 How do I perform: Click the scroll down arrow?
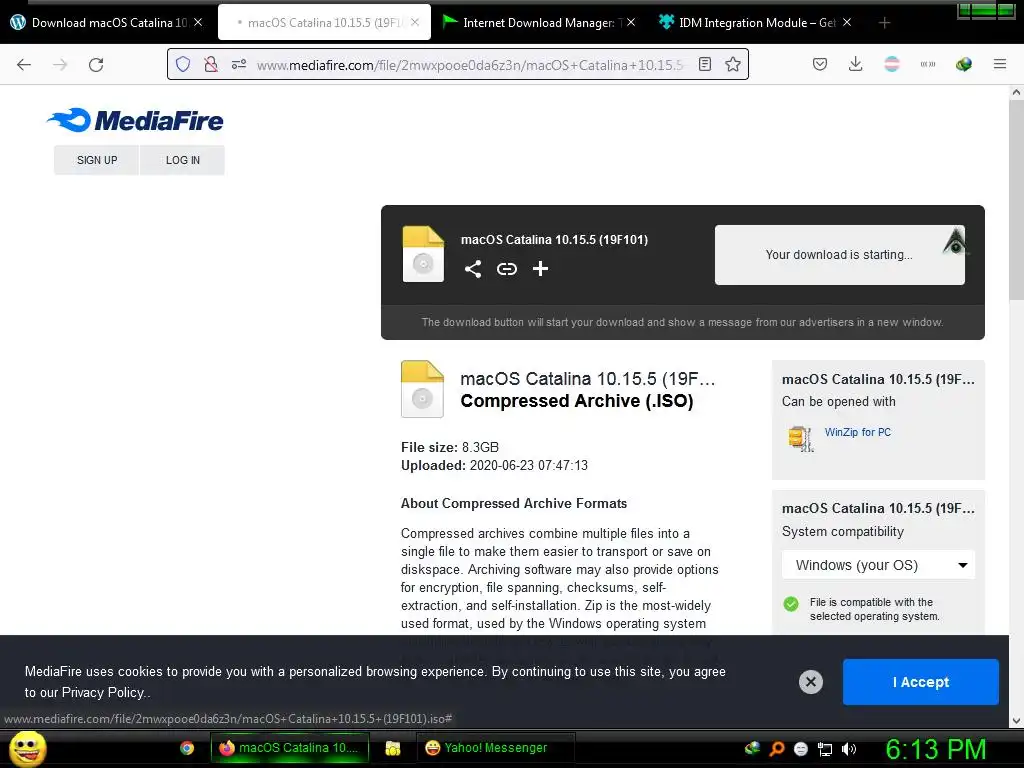pyautogui.click(x=1016, y=721)
